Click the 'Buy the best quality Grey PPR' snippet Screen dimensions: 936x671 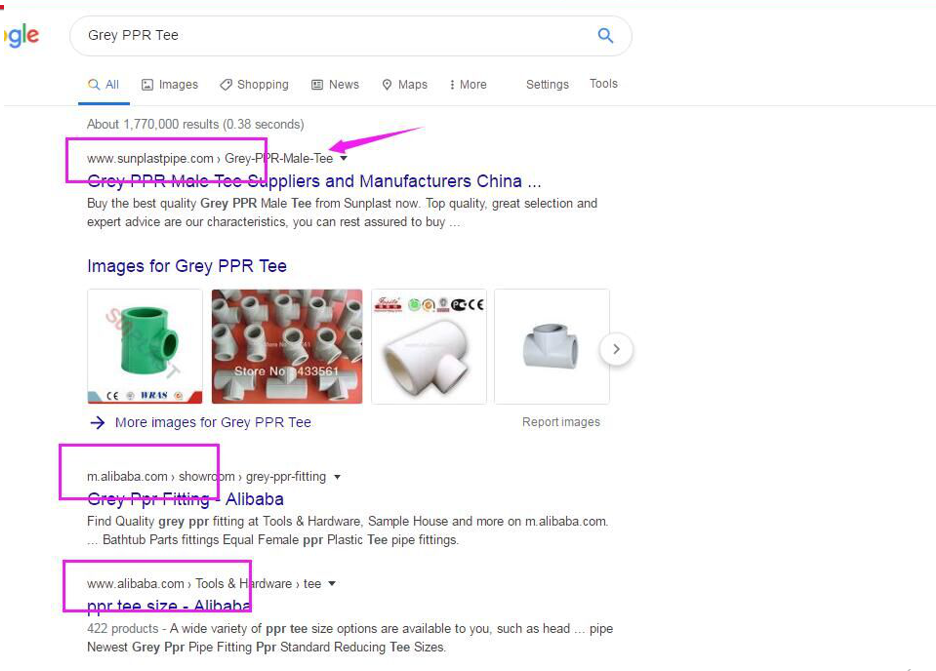pos(342,213)
